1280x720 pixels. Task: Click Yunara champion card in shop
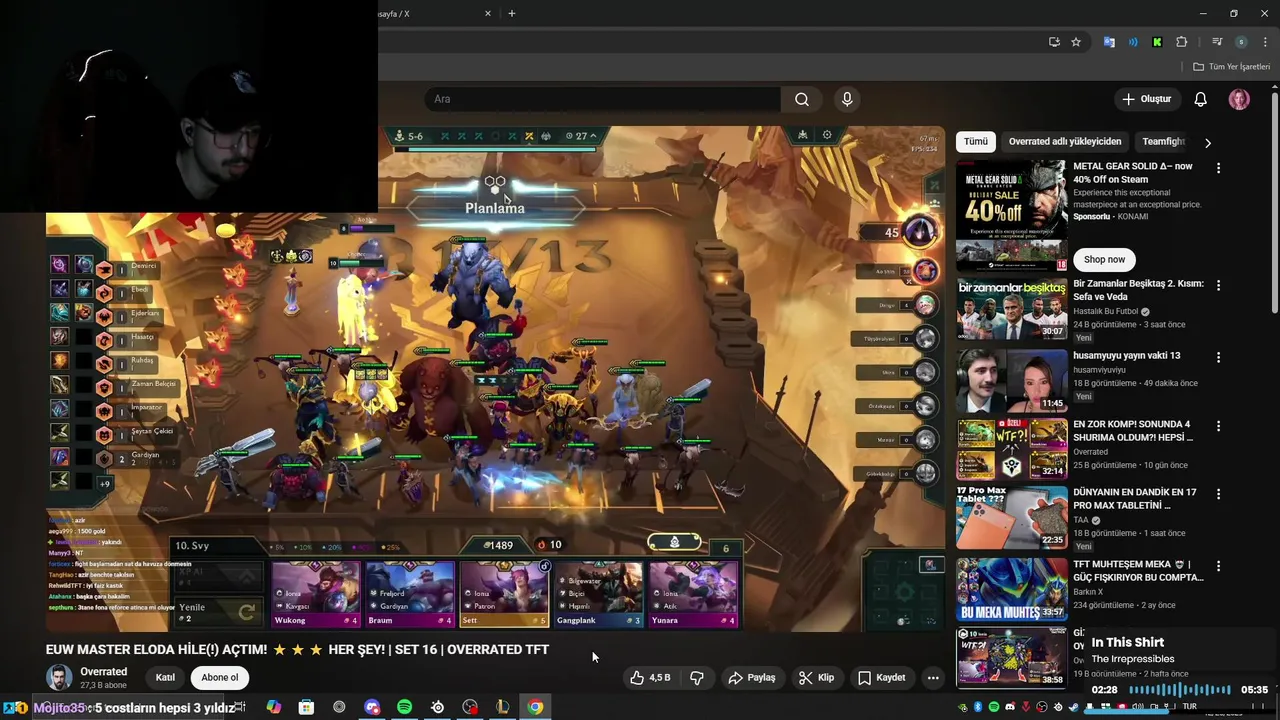(693, 594)
